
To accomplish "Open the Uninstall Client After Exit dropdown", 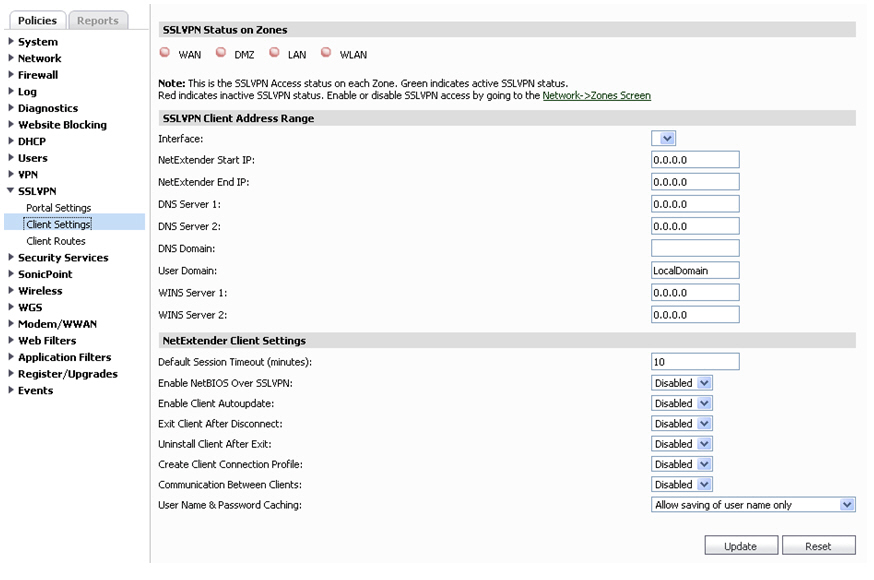I will click(x=682, y=444).
